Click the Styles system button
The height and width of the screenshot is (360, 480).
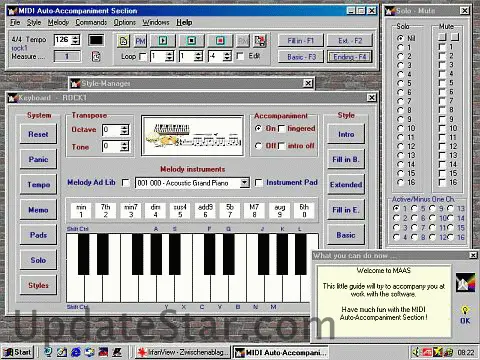point(38,285)
